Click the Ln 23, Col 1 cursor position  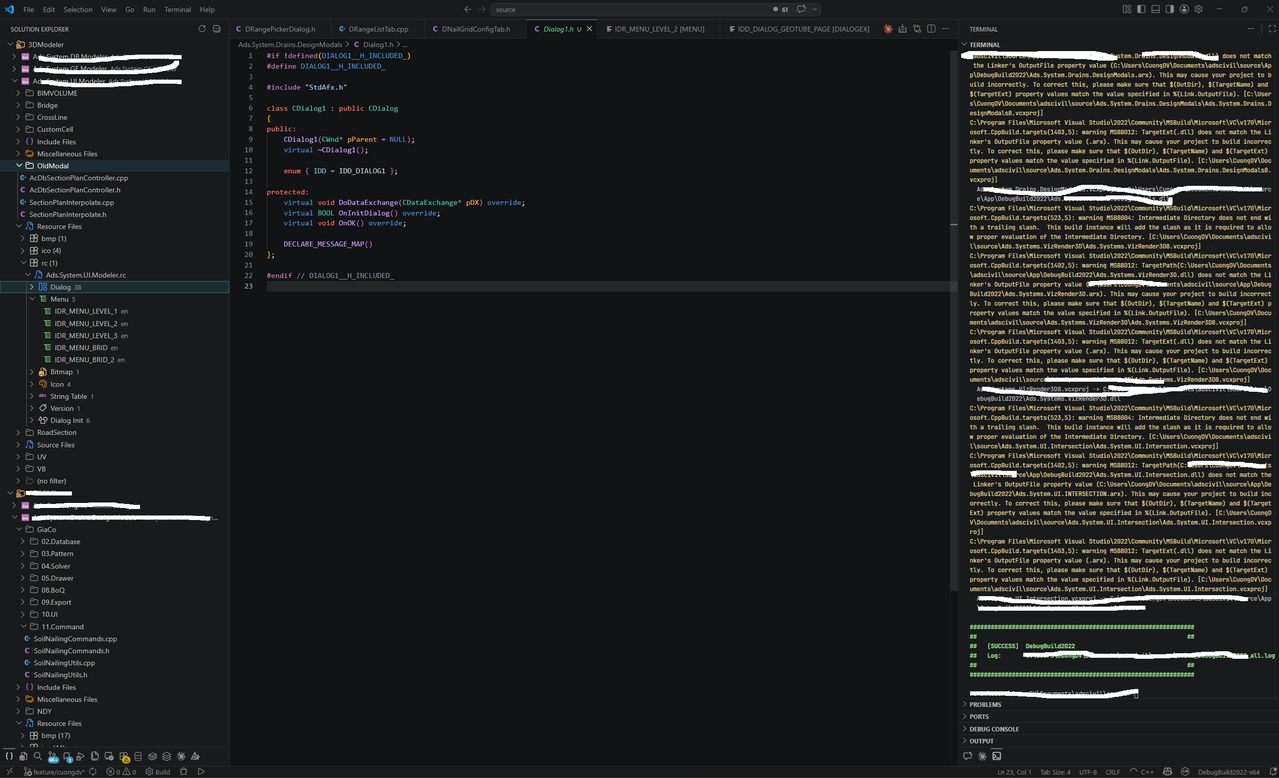pos(1014,772)
